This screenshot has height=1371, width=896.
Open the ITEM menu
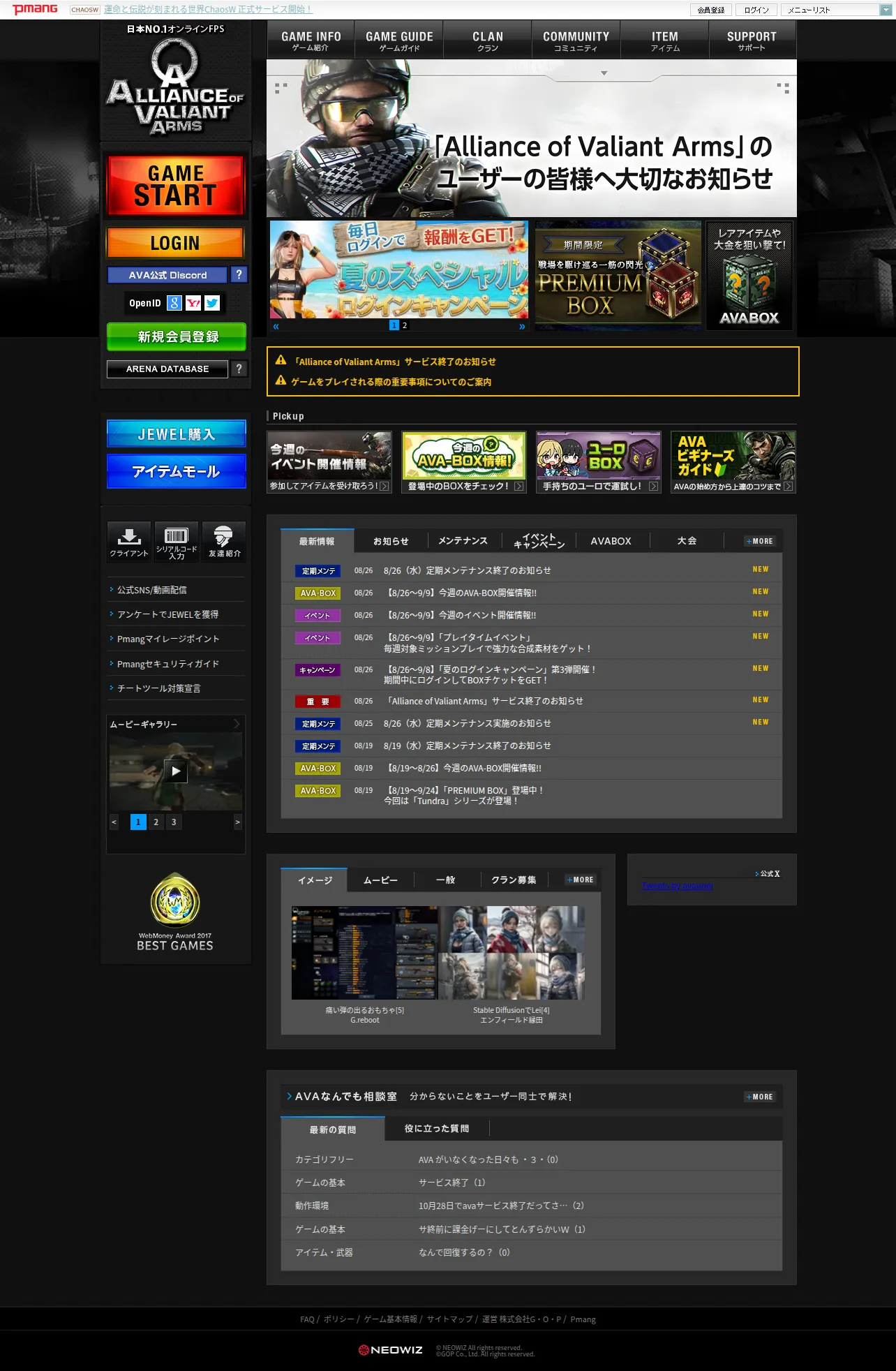click(665, 40)
